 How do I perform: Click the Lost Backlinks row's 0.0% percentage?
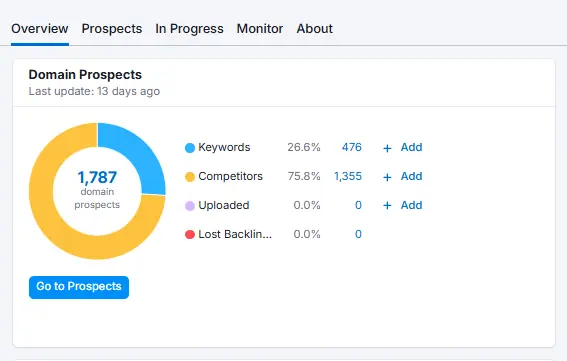point(307,234)
